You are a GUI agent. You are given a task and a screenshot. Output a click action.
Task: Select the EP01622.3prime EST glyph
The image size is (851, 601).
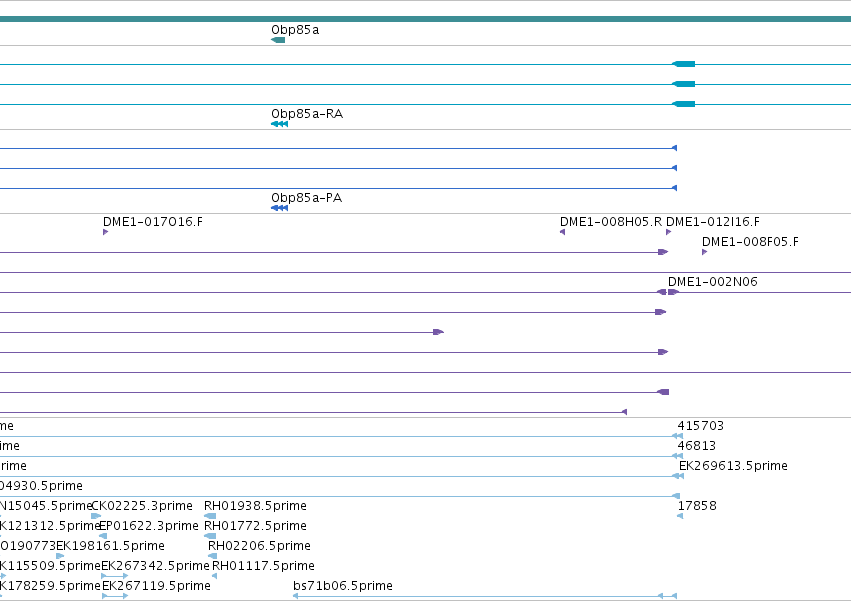coord(103,536)
